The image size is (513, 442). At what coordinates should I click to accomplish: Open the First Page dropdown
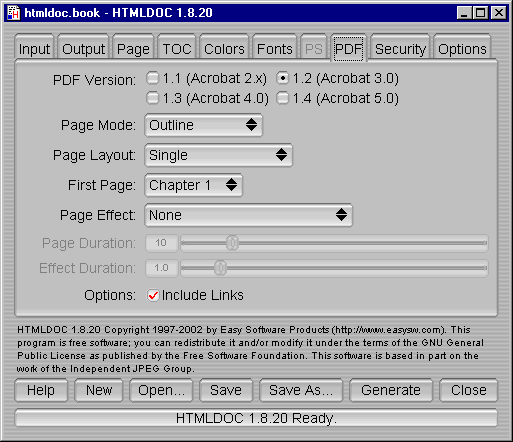coord(193,185)
